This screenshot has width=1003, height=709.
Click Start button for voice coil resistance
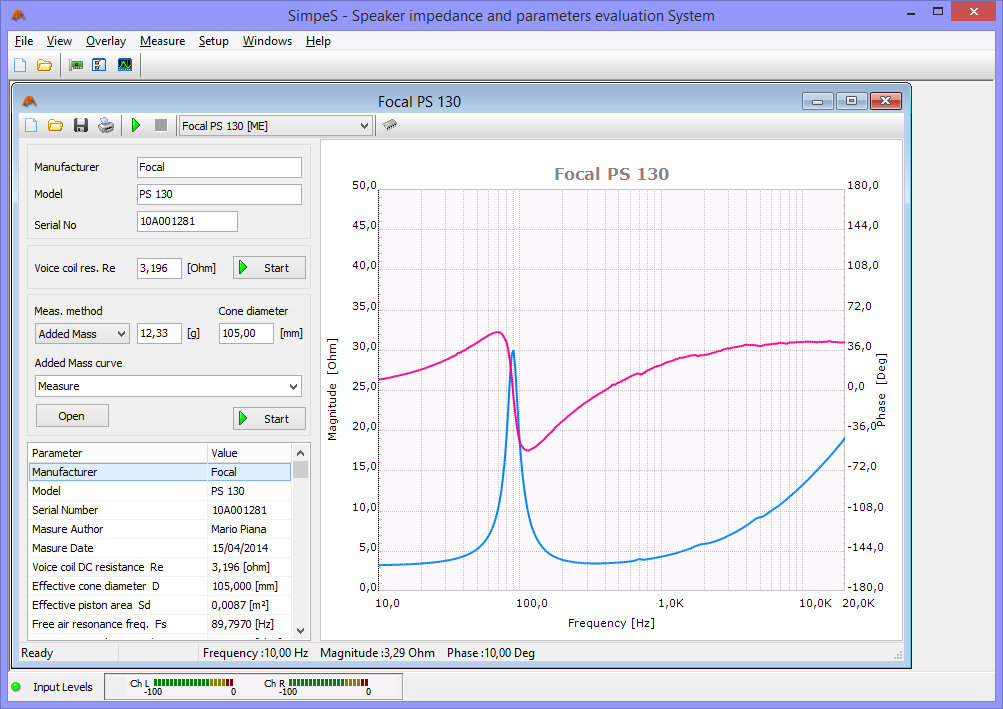269,268
